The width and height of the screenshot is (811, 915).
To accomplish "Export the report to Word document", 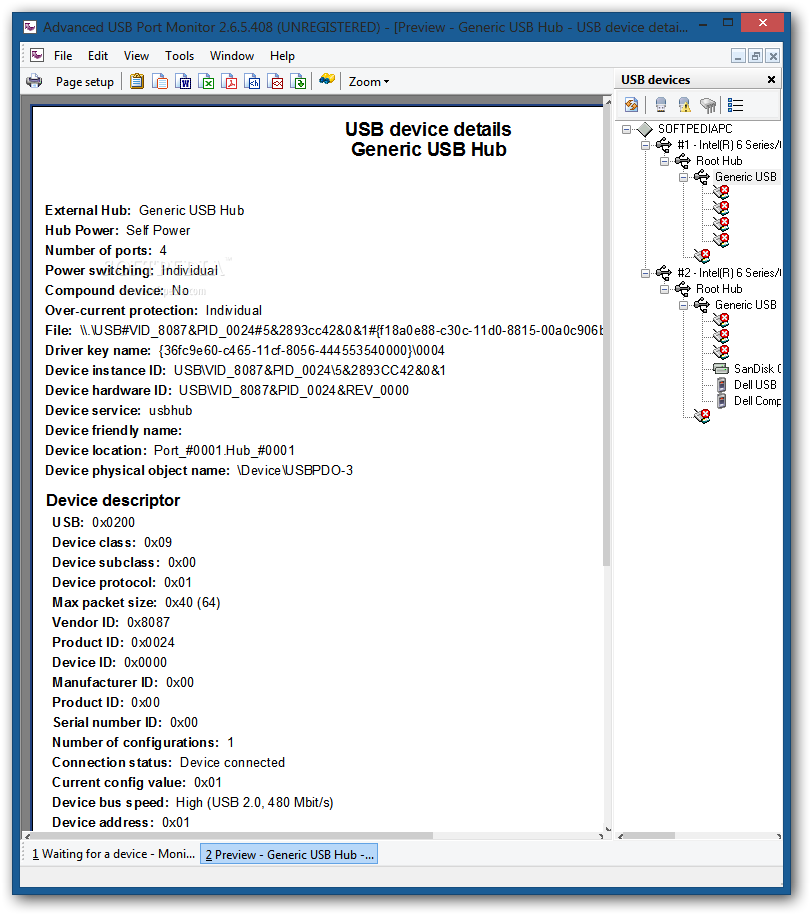I will click(183, 81).
